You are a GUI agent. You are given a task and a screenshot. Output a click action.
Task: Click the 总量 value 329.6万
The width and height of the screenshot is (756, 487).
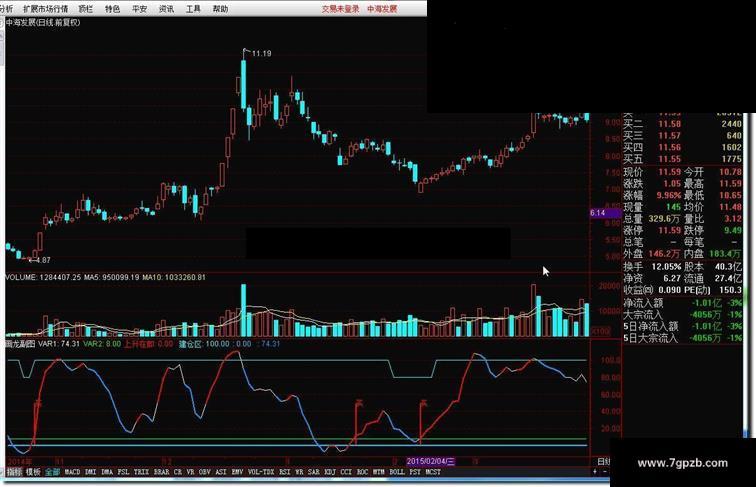click(x=664, y=218)
